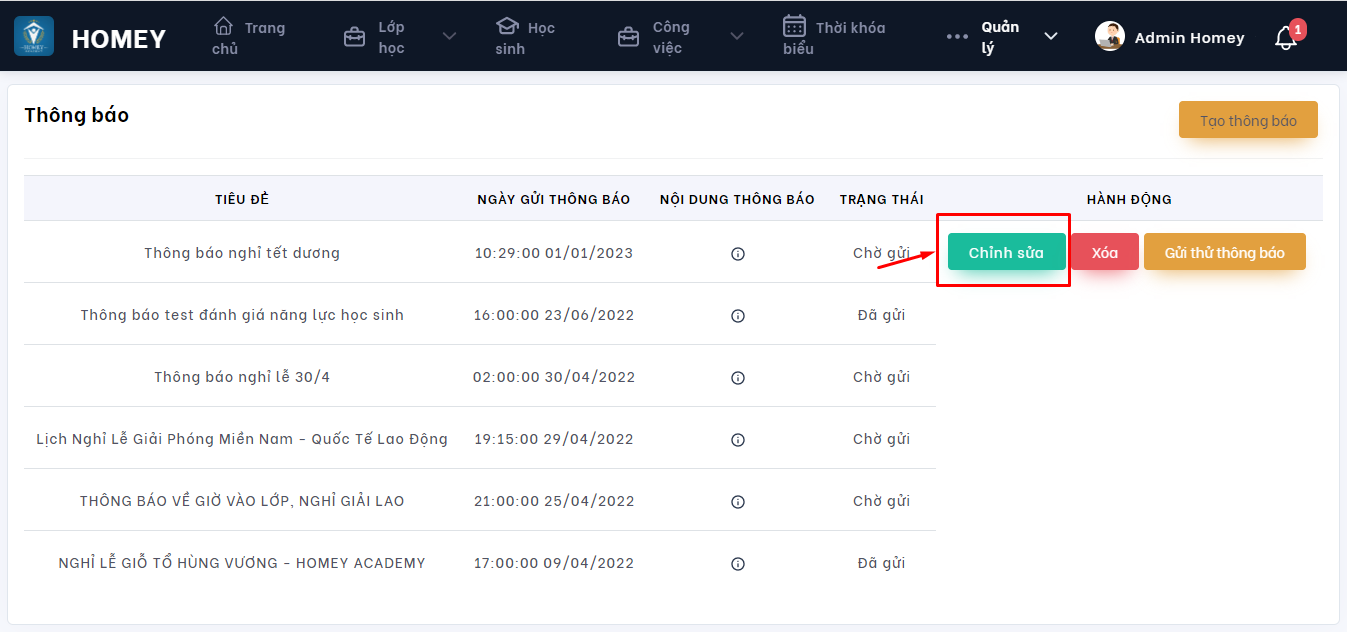View content info icon for Thông báo nghỉ tết dương
This screenshot has height=632, width=1347.
[x=738, y=254]
